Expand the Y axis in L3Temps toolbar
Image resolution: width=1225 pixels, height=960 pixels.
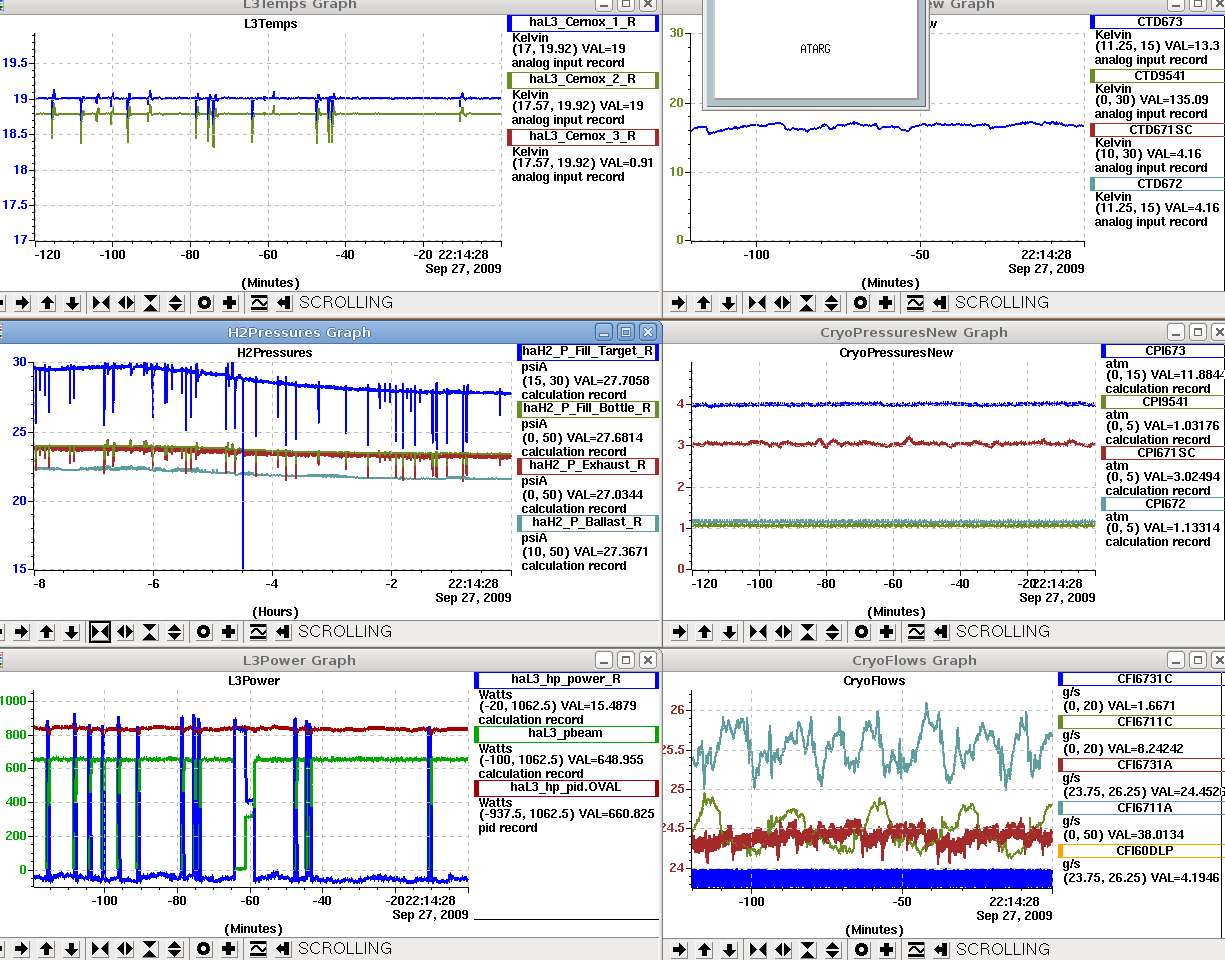[x=176, y=302]
